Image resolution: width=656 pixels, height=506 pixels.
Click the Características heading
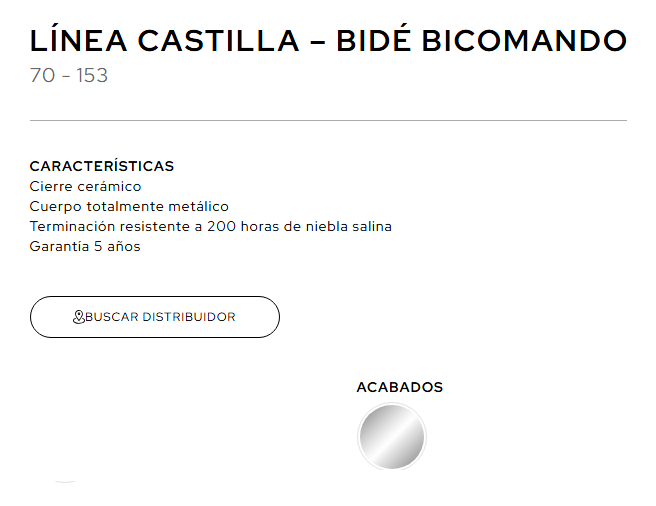coord(102,166)
